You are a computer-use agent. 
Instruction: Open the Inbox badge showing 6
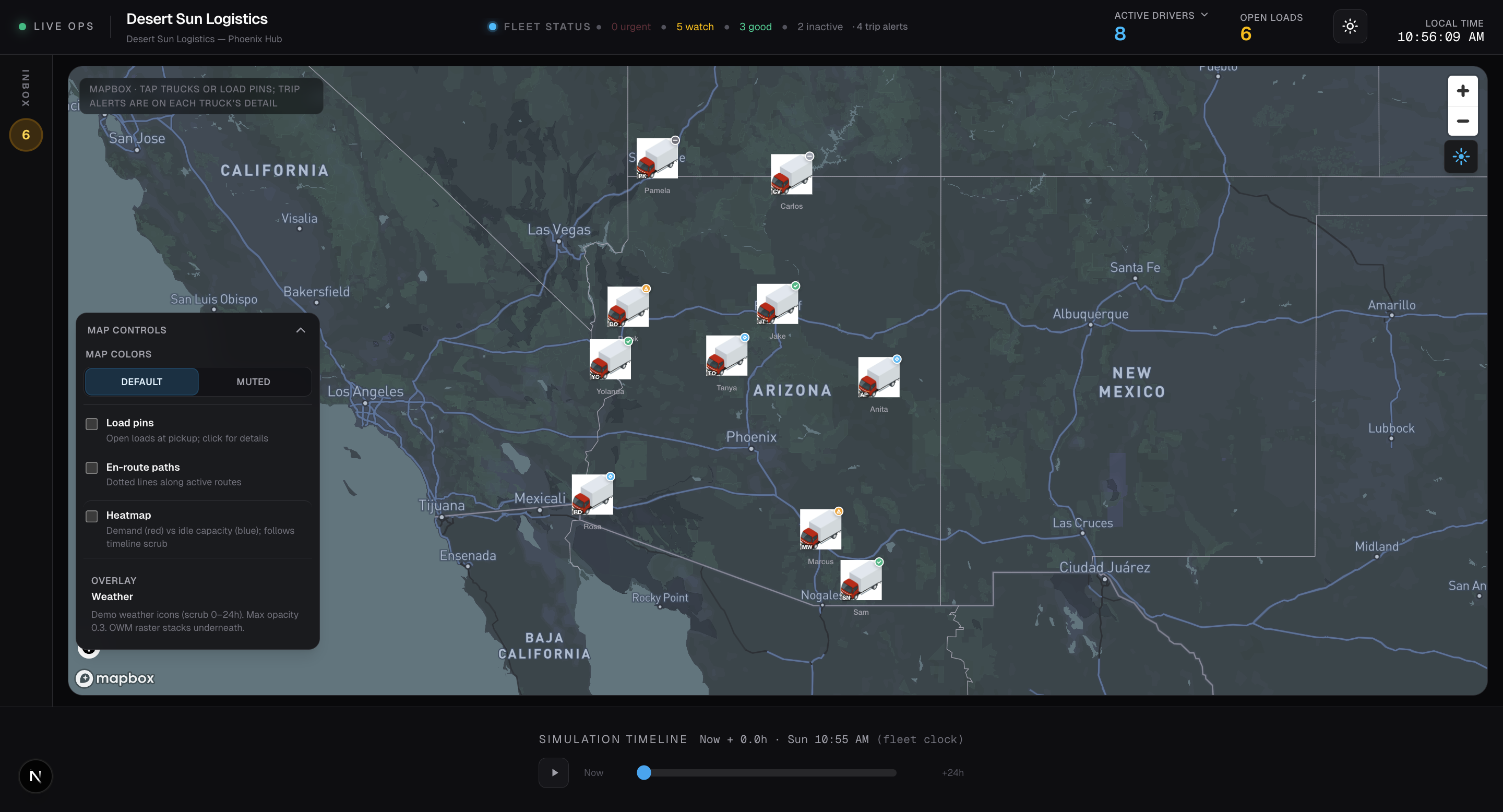pyautogui.click(x=26, y=135)
